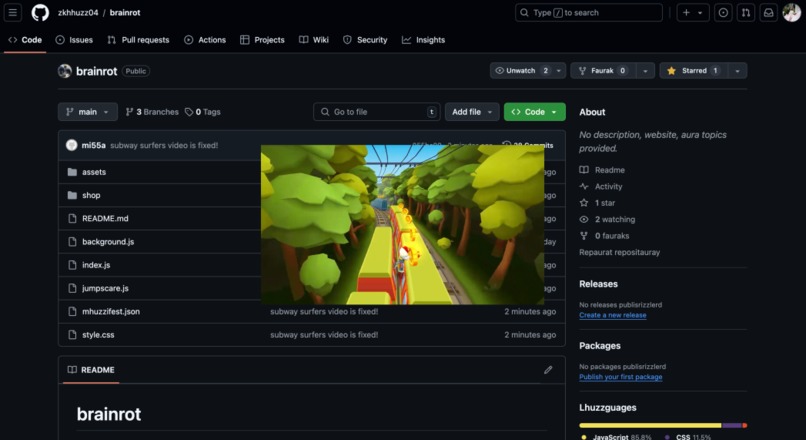Click Create a new release link

613,315
